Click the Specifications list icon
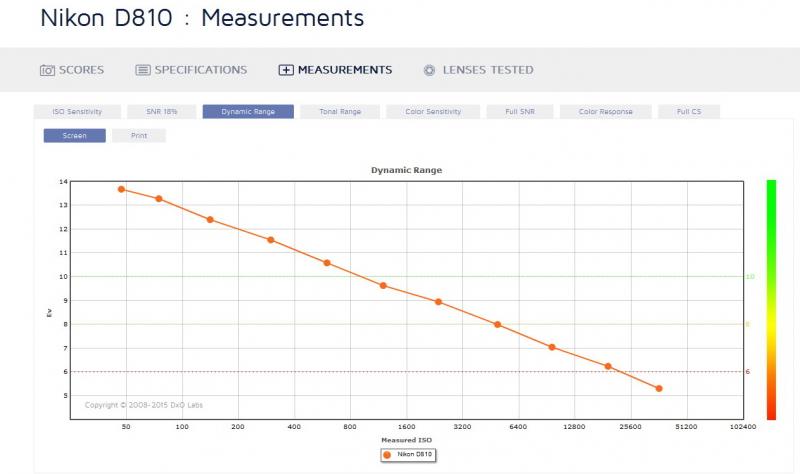The width and height of the screenshot is (800, 474). 143,70
